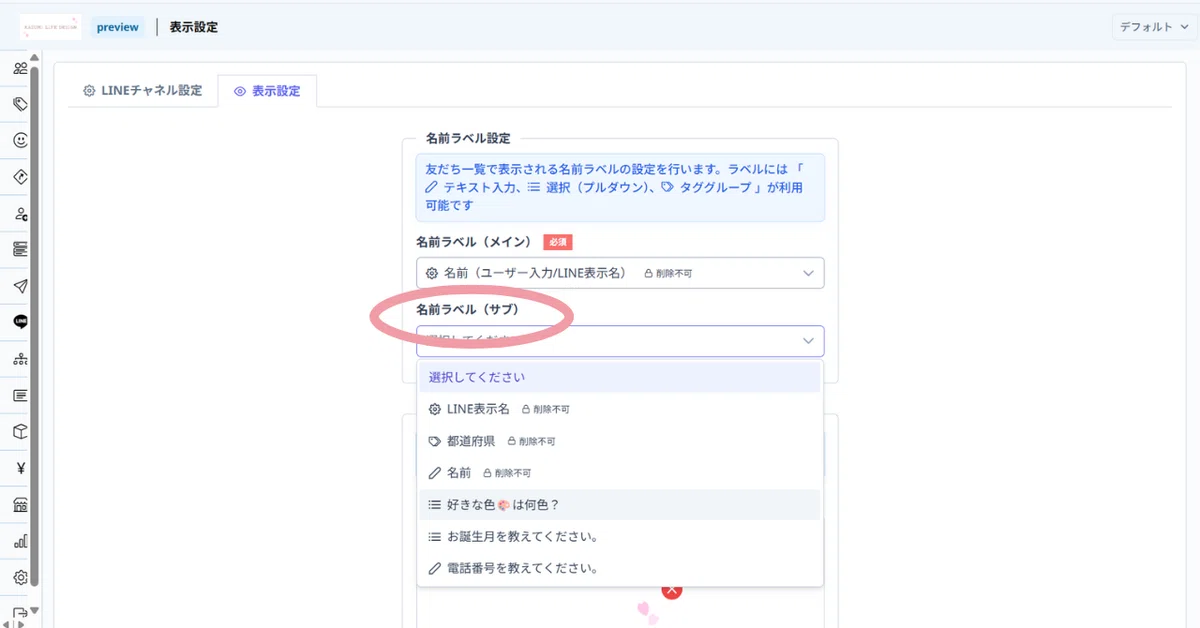Open the diamond direction sidebar icon

[x=20, y=177]
